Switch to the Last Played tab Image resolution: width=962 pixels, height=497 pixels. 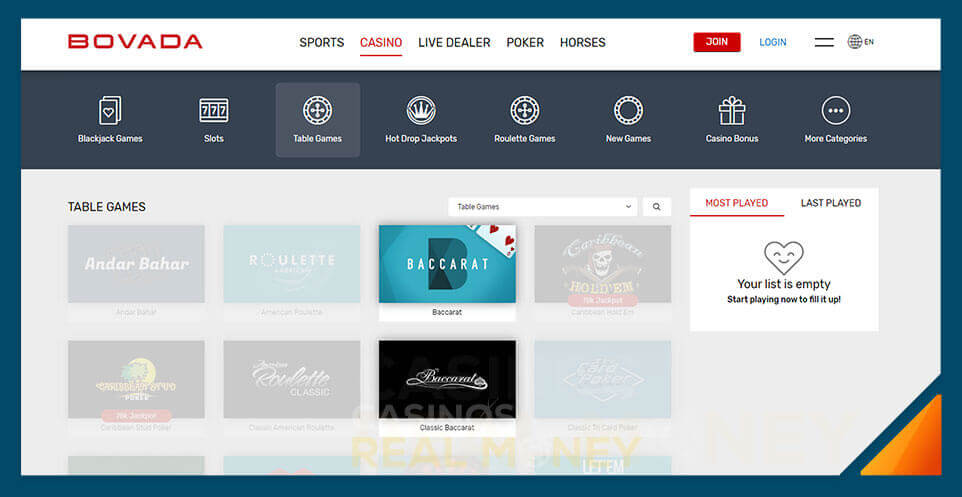tap(831, 203)
